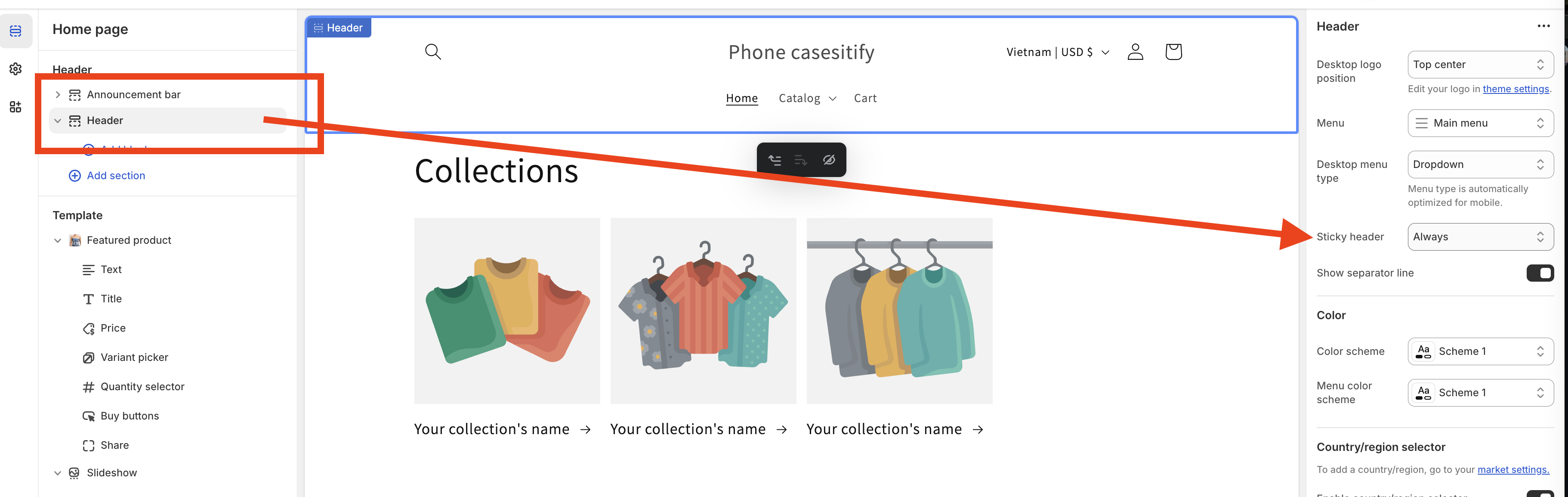Click the first collection t-shirts thumbnail
This screenshot has width=1568, height=497.
click(507, 311)
